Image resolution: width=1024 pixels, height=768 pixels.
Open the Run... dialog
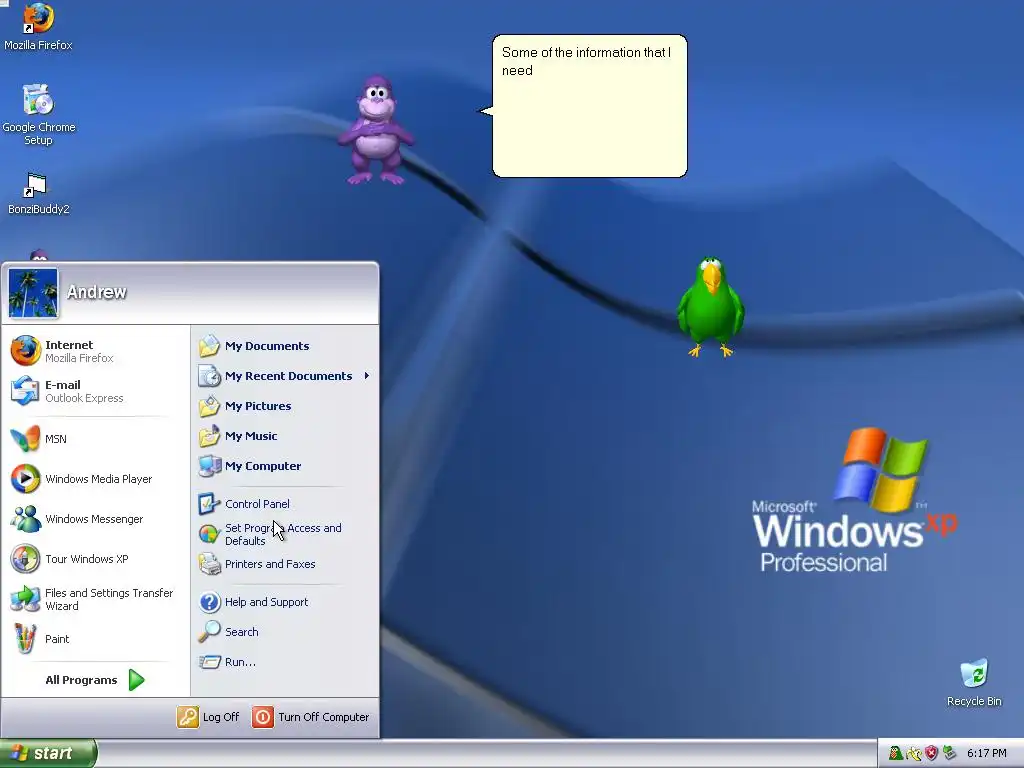pos(285,662)
